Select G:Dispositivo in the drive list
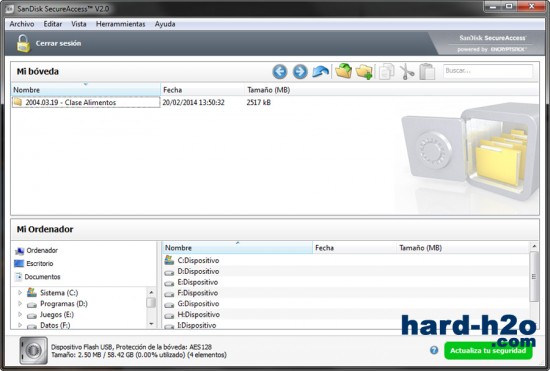The image size is (550, 371). pos(198,304)
